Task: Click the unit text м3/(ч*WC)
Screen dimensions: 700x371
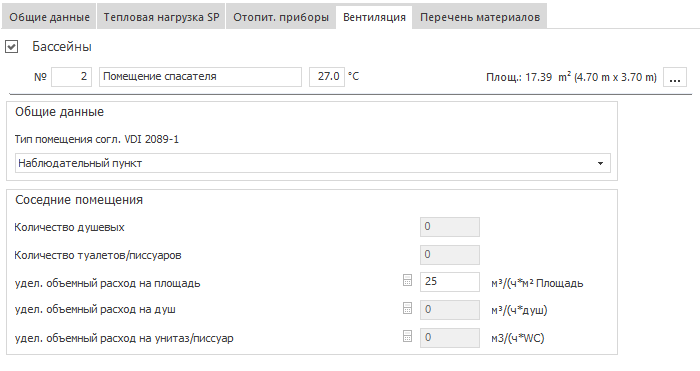Action: click(x=518, y=338)
